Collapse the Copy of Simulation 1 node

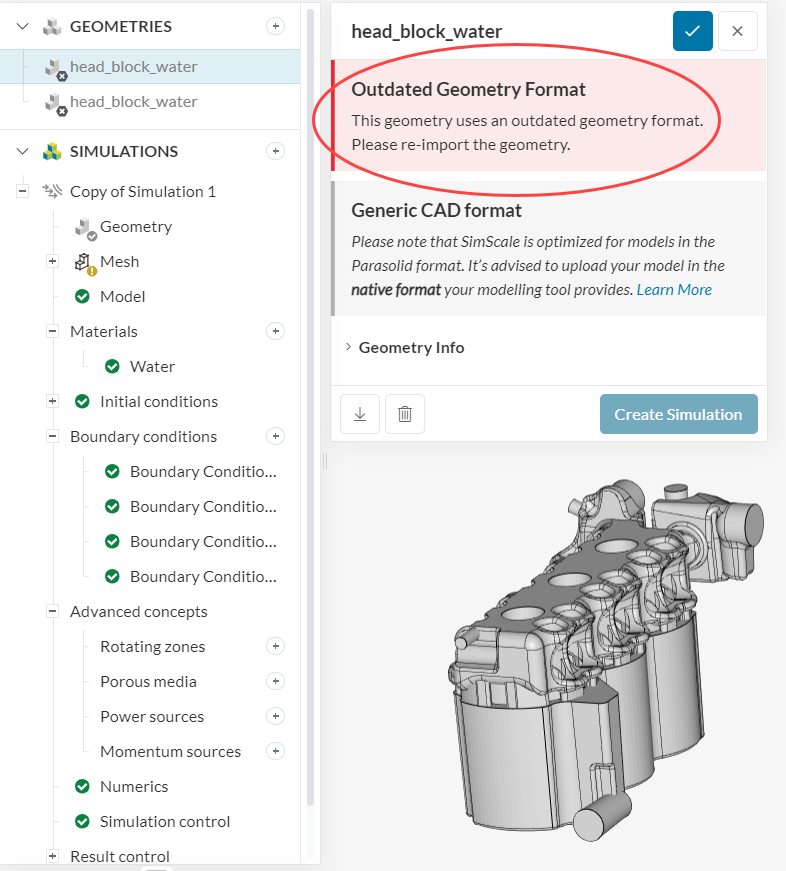click(22, 191)
